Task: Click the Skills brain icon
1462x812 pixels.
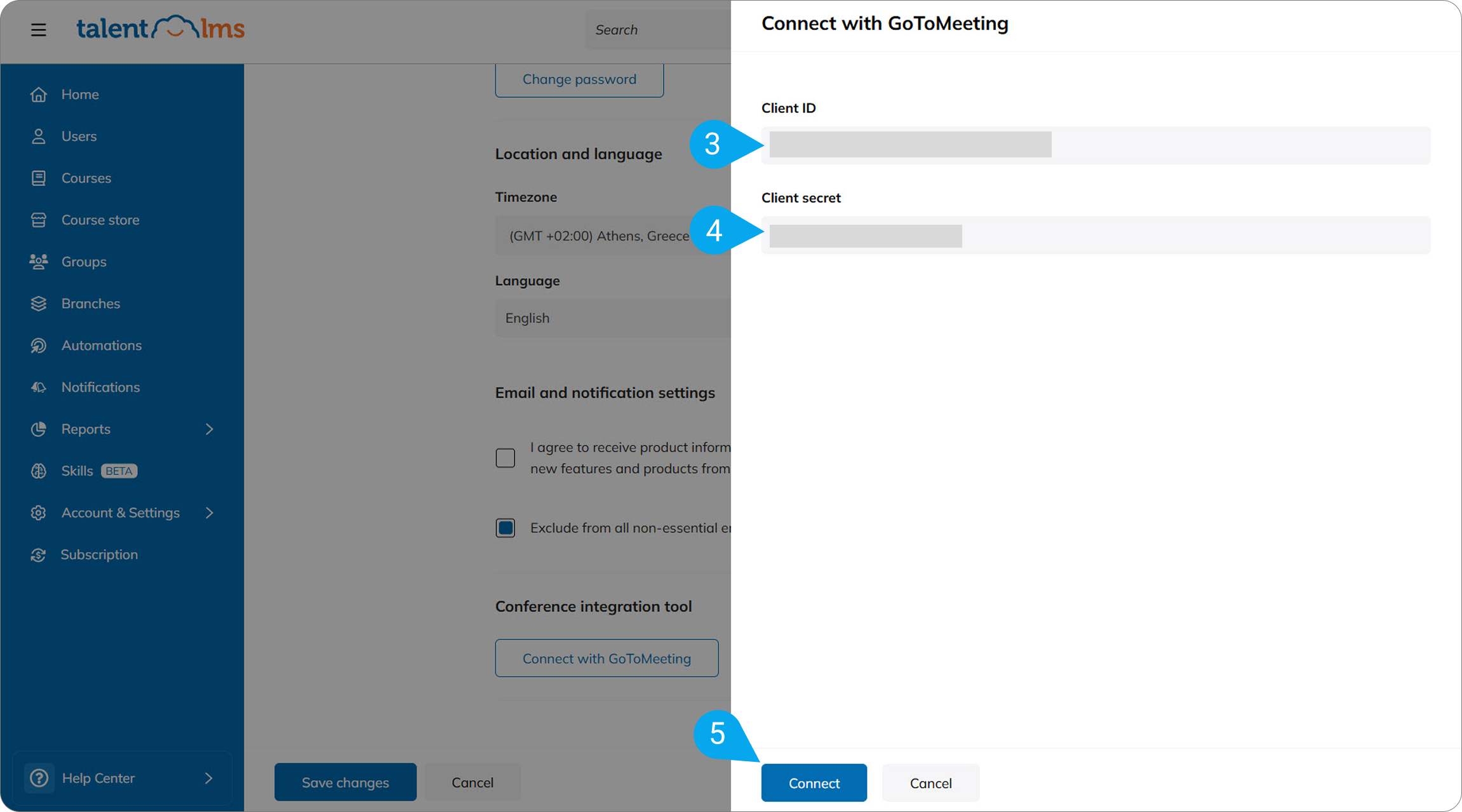Action: pos(39,471)
